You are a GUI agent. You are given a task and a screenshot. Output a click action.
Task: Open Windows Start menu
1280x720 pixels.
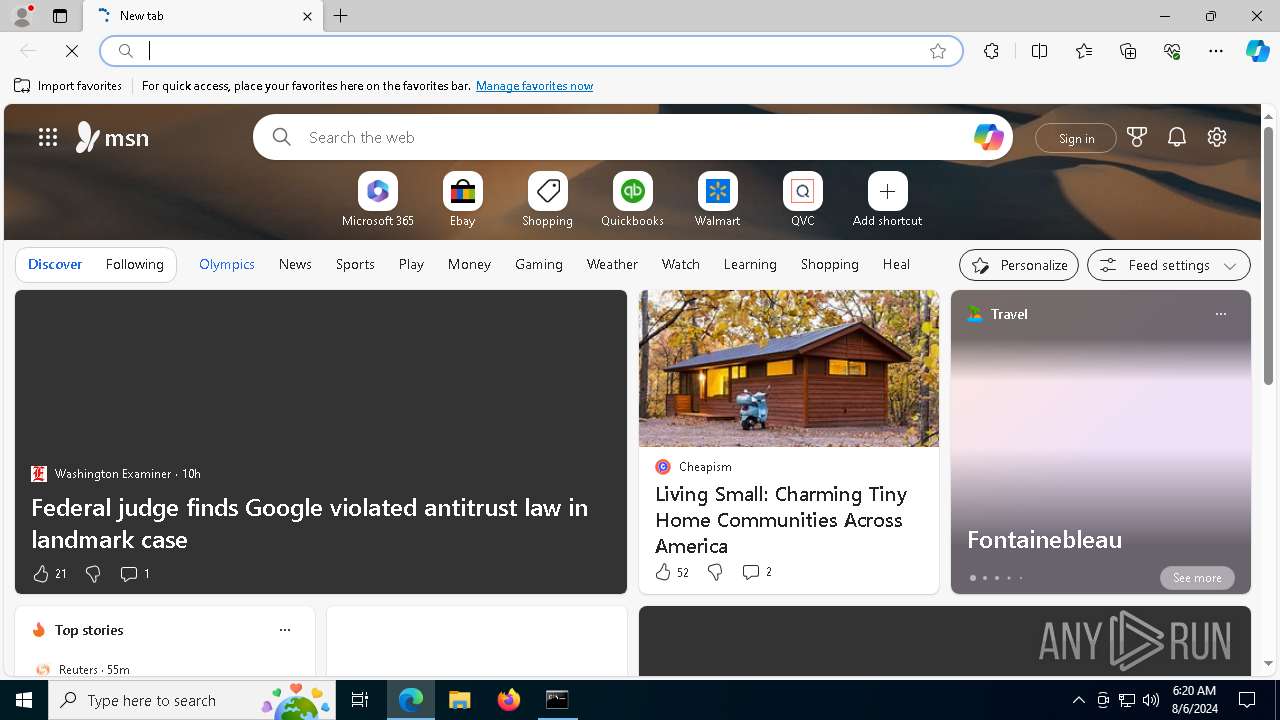click(x=24, y=700)
